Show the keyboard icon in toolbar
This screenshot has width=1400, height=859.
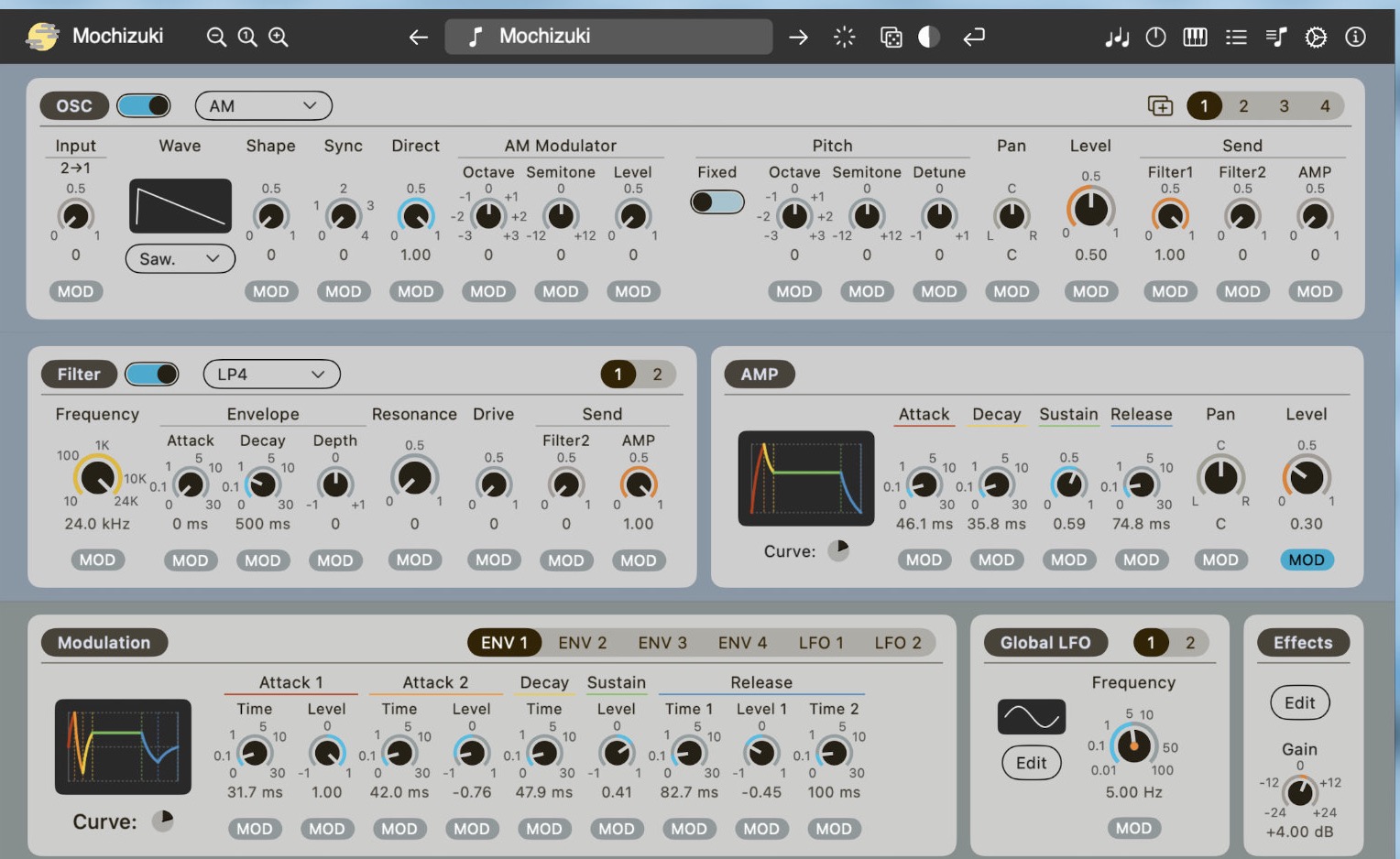[x=1196, y=37]
